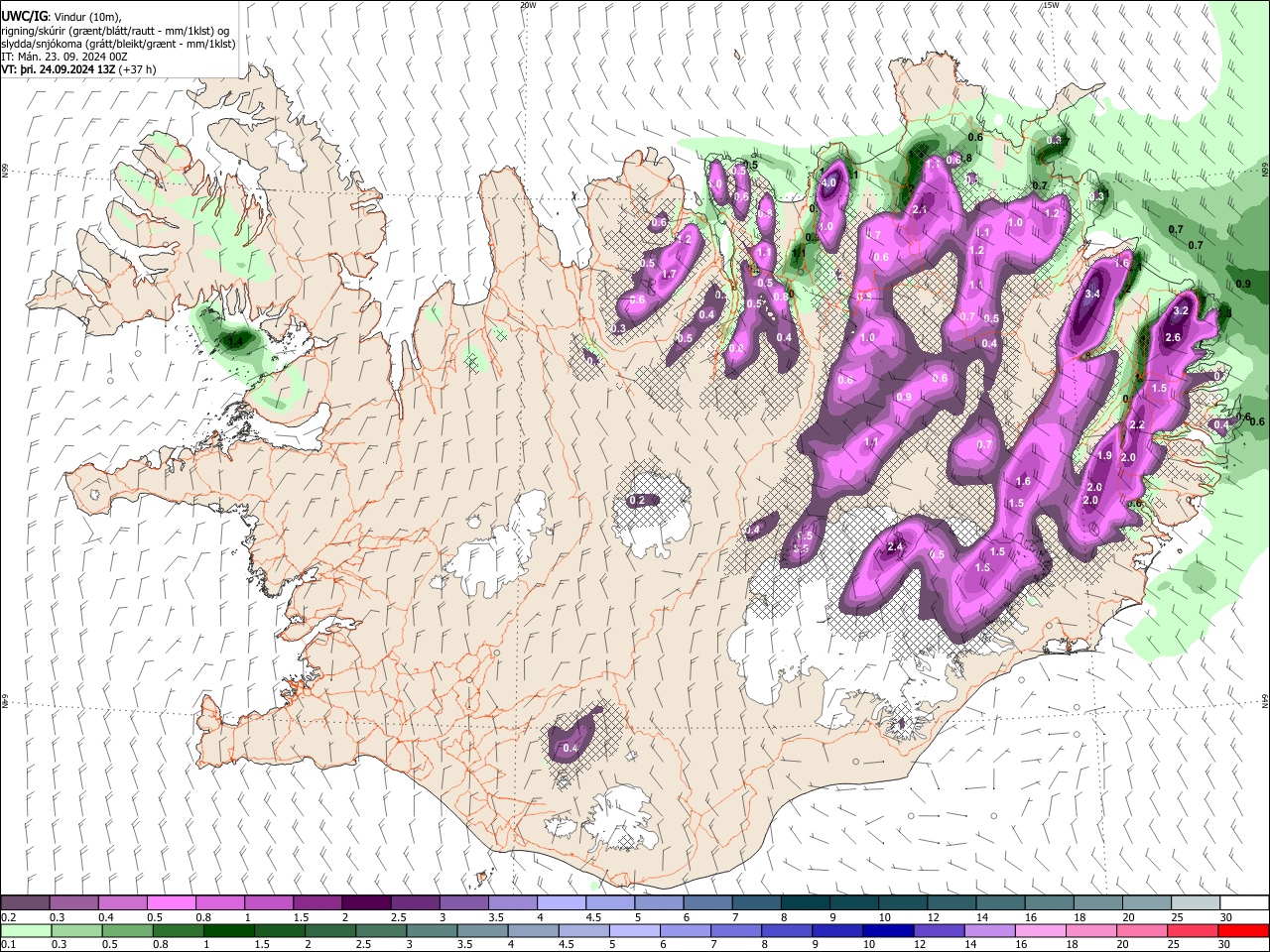Click the '2.6' precipitation value on the map
Viewport: 1270px width, 952px height.
coord(1172,338)
